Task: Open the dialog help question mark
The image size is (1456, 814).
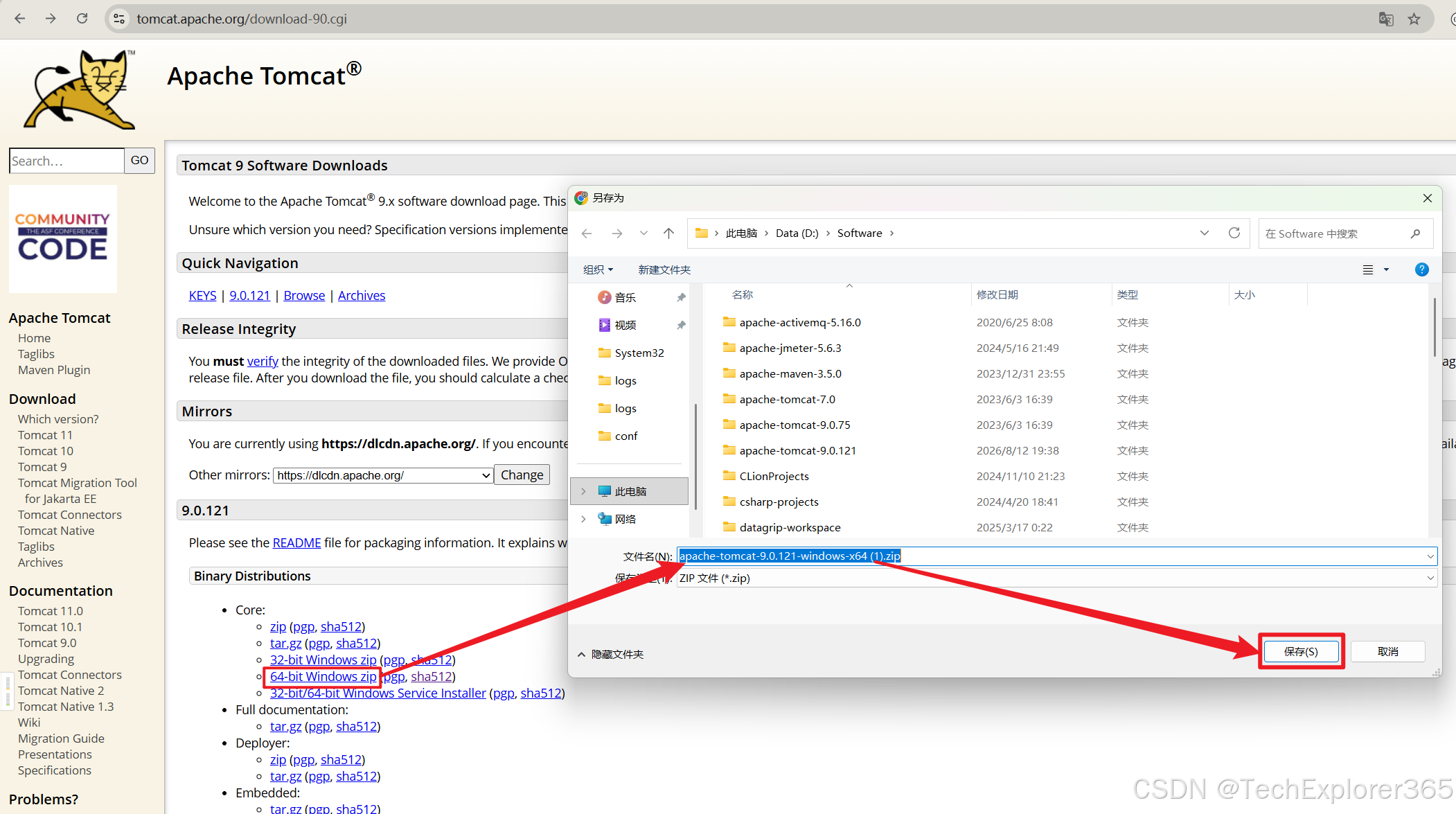Action: point(1421,269)
